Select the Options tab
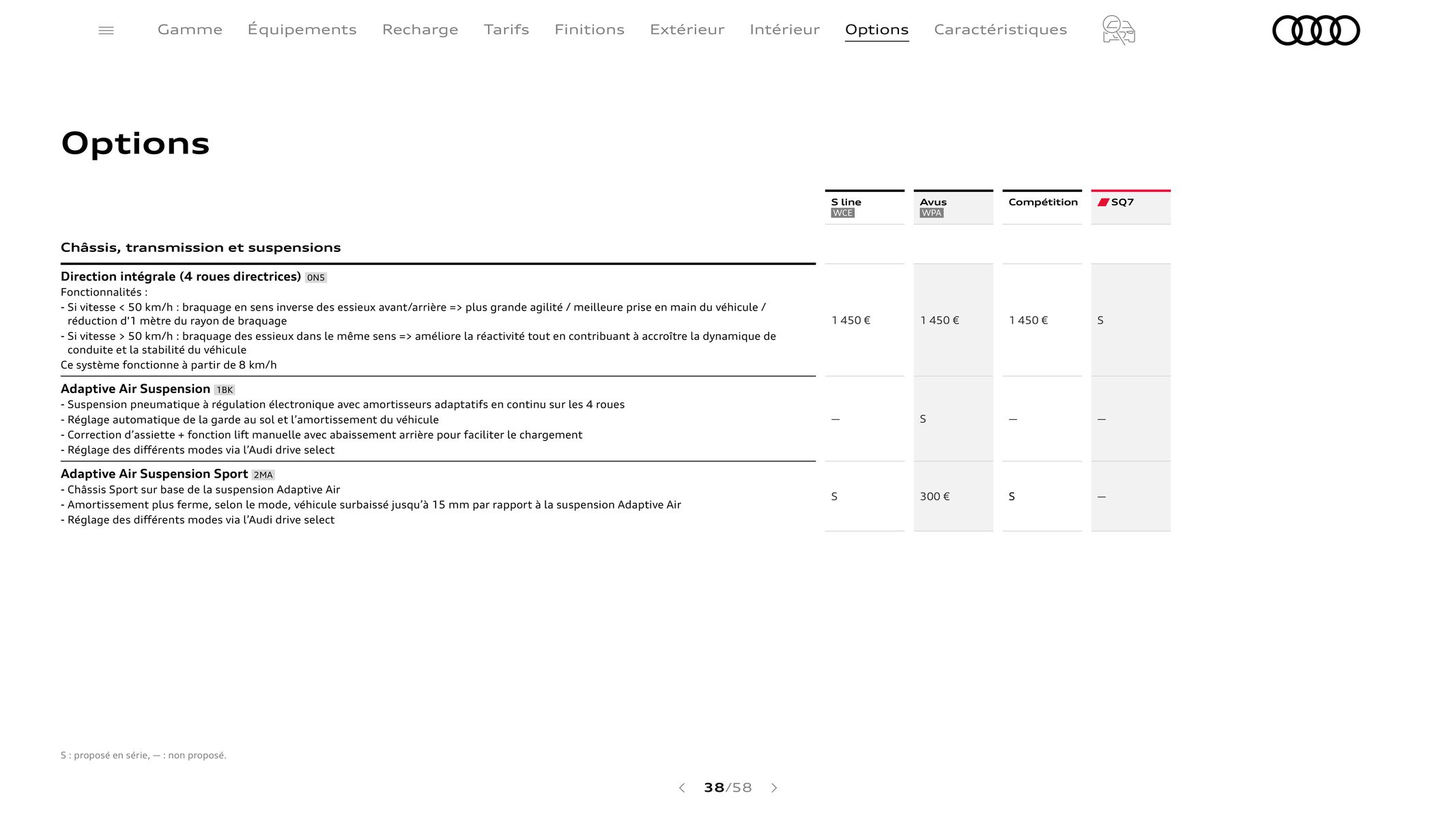 pos(876,29)
